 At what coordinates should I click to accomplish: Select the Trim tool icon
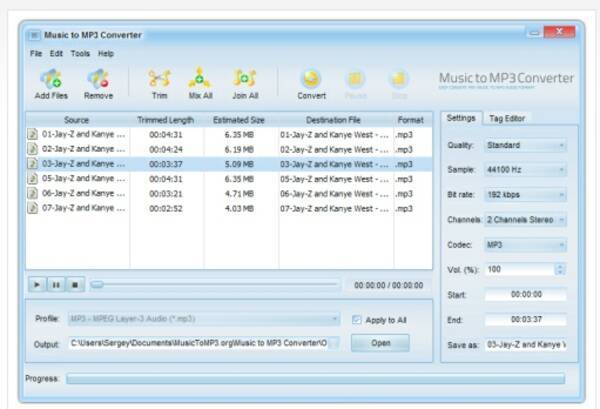[x=159, y=79]
